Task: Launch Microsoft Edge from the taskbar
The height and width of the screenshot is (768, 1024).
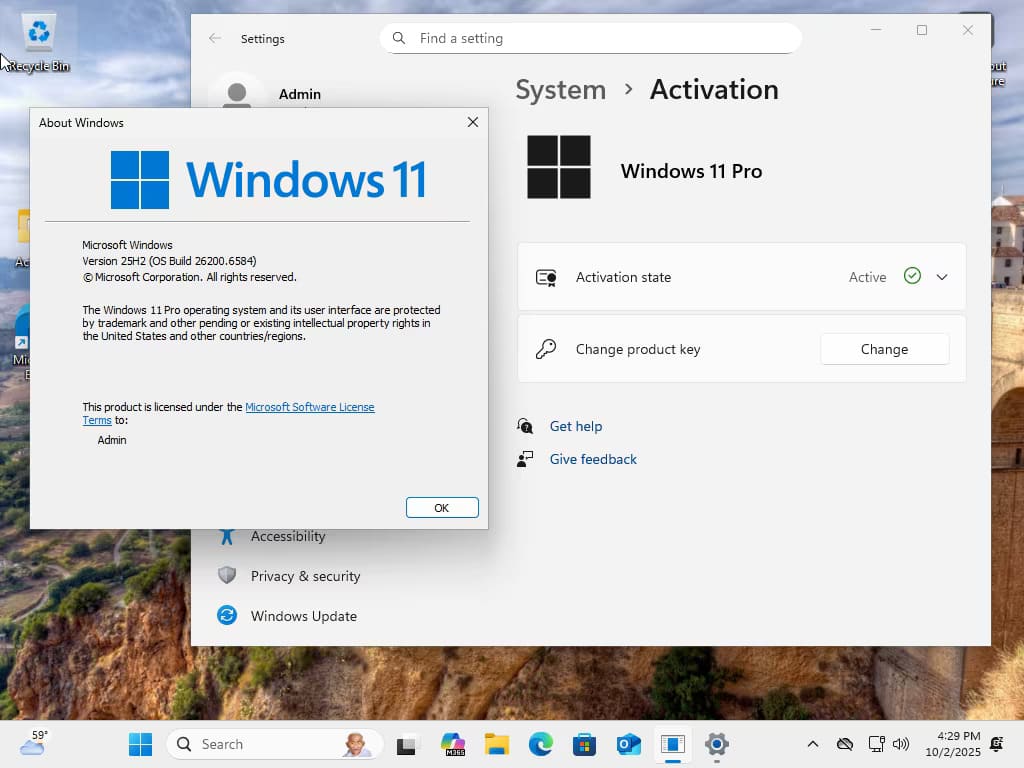Action: click(x=541, y=744)
